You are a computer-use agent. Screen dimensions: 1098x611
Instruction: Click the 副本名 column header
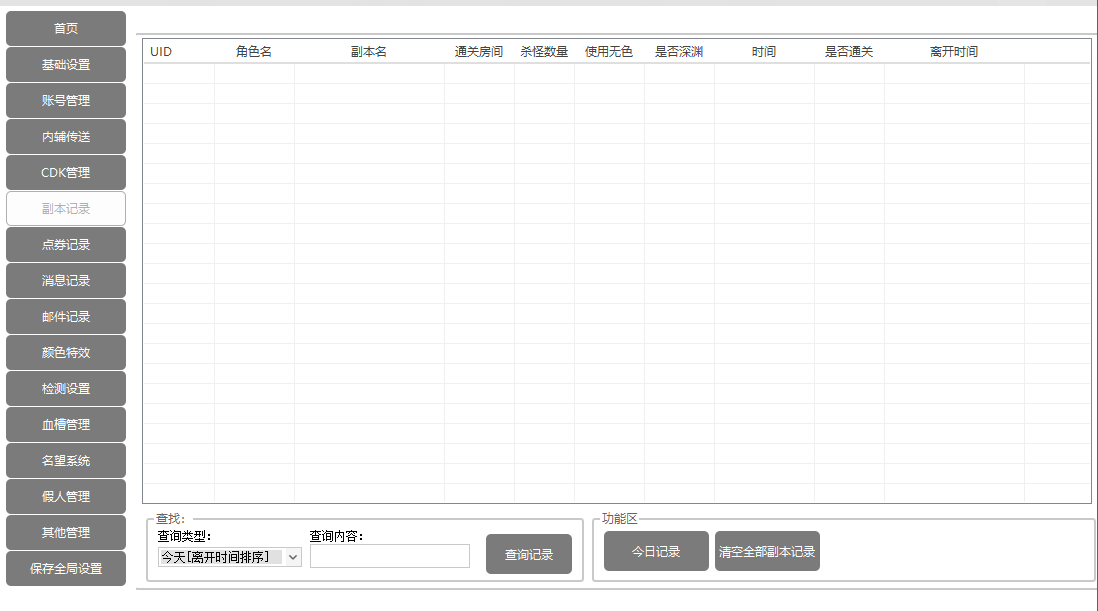coord(369,52)
